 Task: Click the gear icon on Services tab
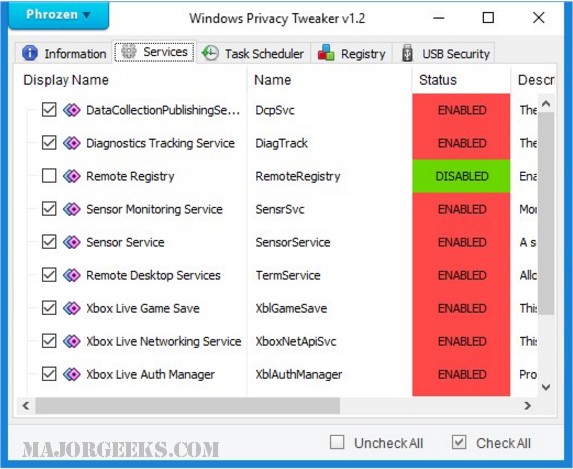129,51
